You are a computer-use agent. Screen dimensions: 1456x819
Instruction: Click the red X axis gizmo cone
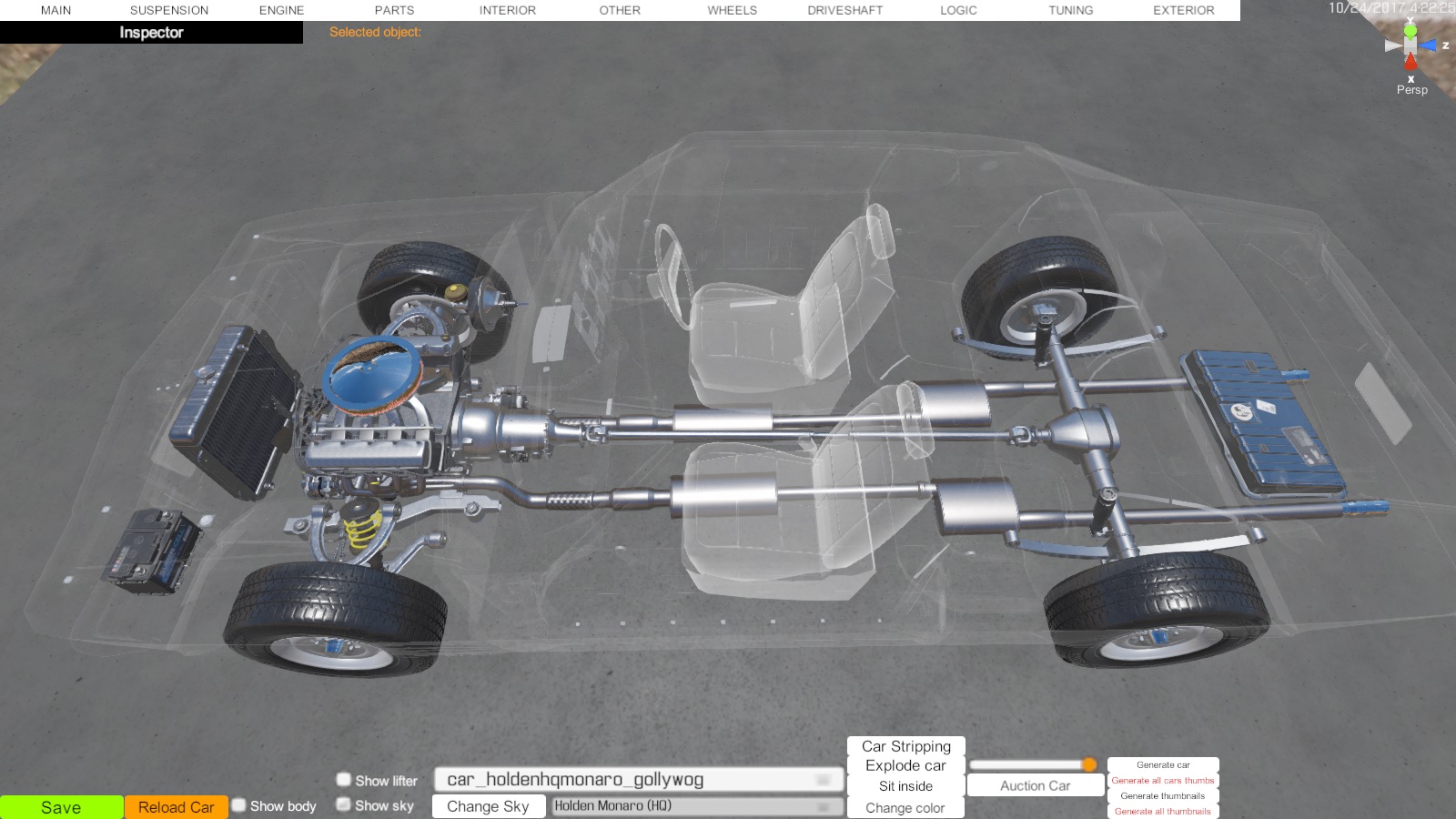click(x=1410, y=62)
